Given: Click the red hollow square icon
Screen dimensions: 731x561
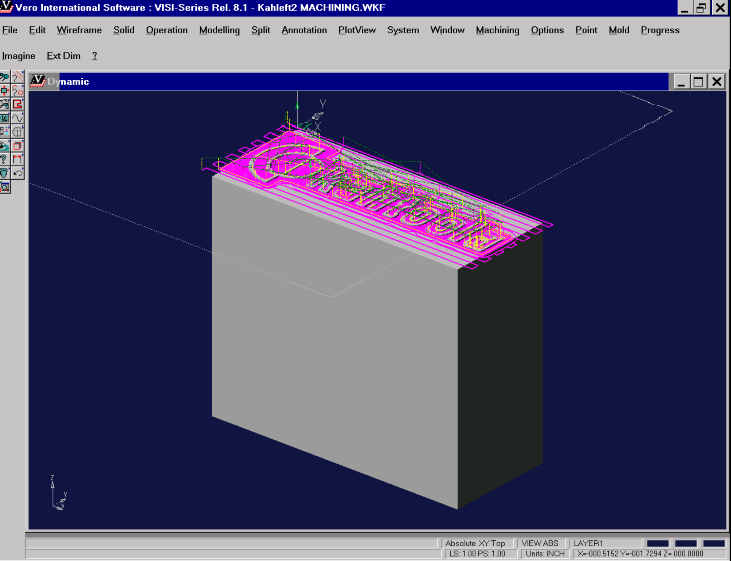Looking at the screenshot, I should click(18, 145).
